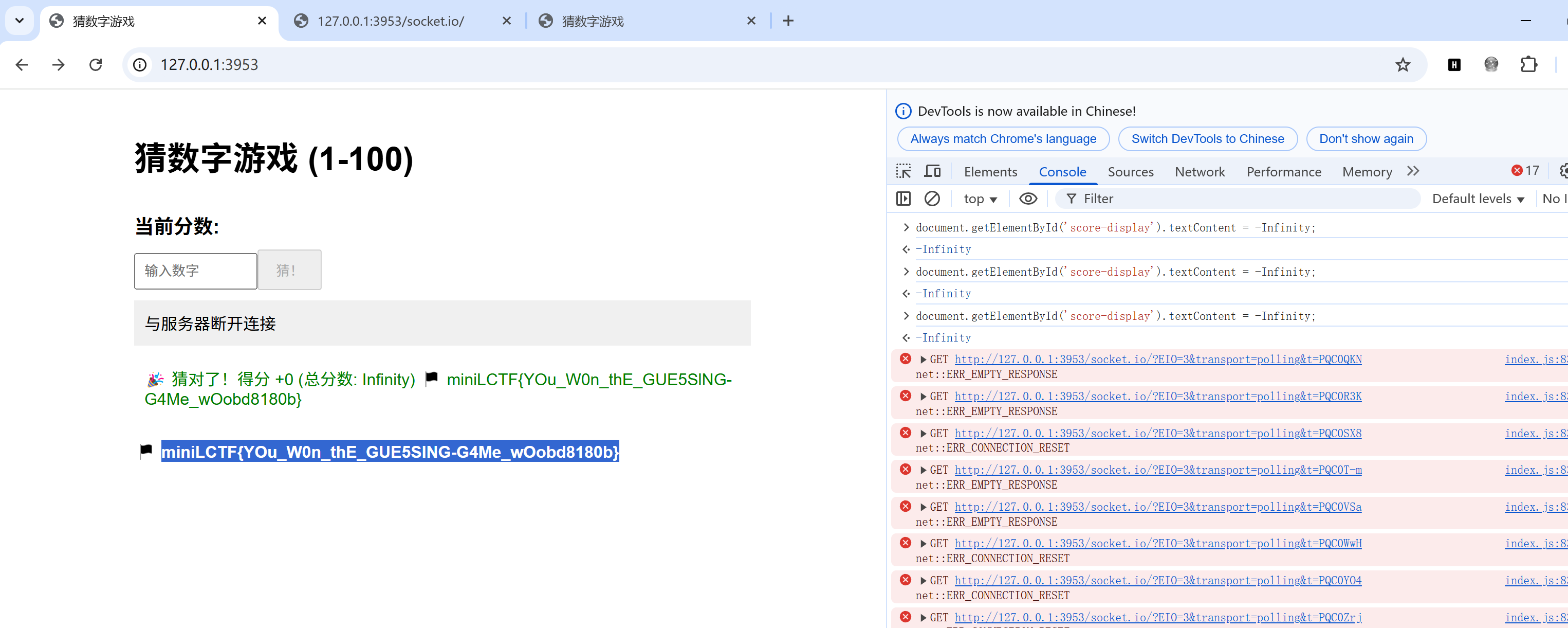Open the socket.io URL ending PQCOR3K
1568x628 pixels.
(1158, 397)
